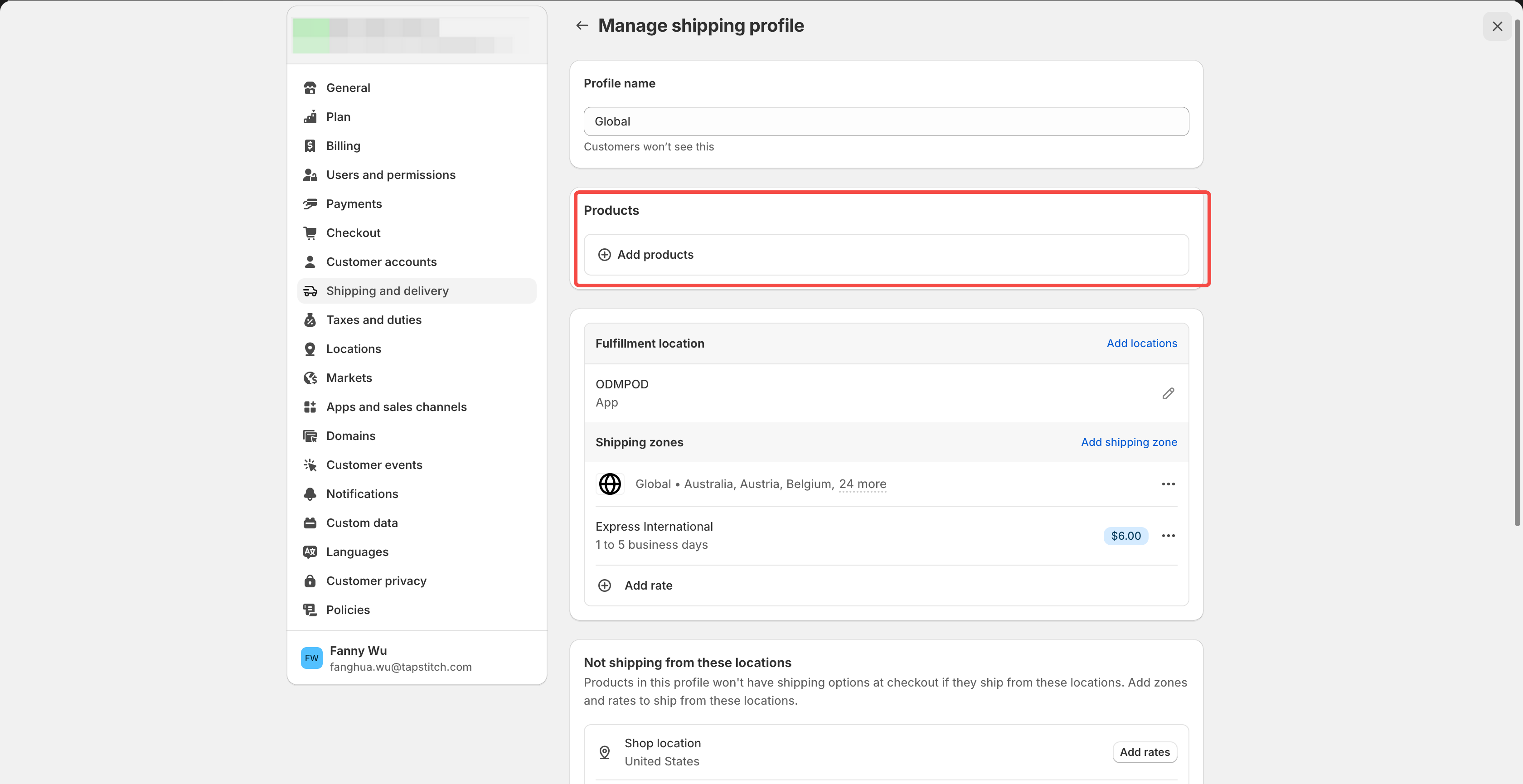1523x784 pixels.
Task: Click the plus circle icon beside Add rate
Action: pos(604,586)
